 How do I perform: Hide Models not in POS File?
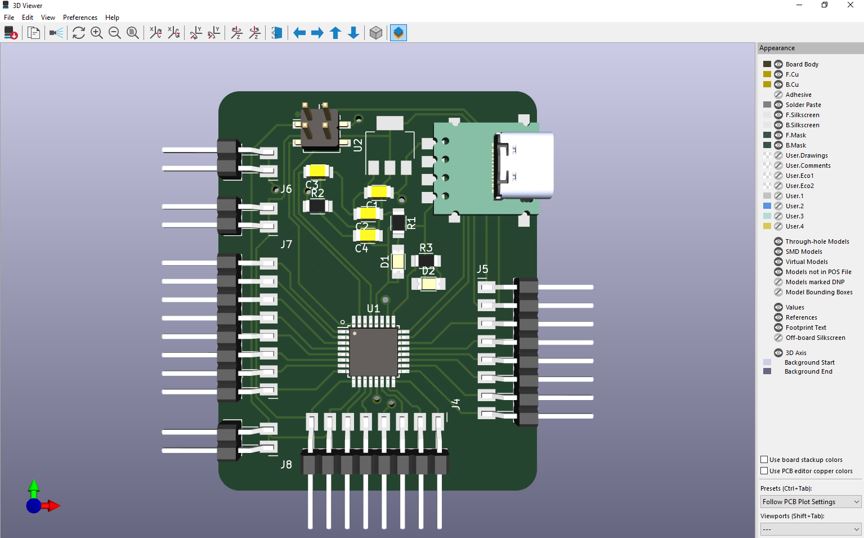778,272
